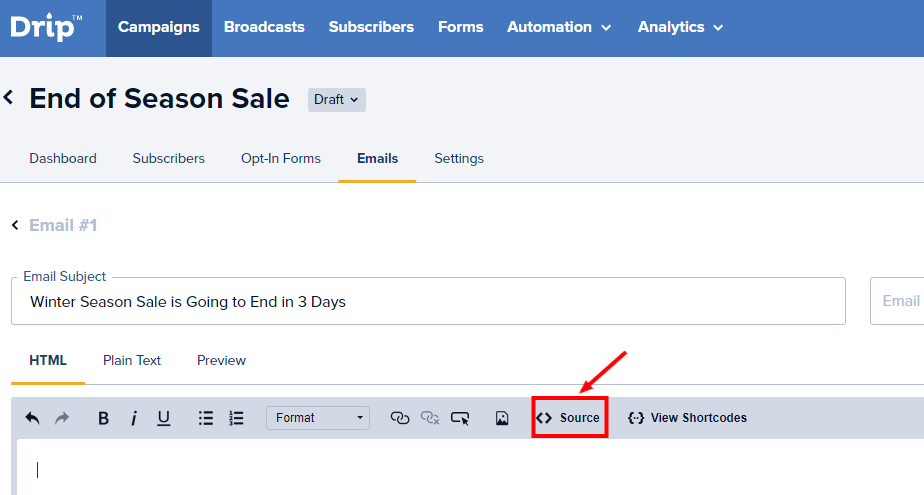Insert an image in the editor
Viewport: 924px width, 495px height.
click(x=502, y=418)
